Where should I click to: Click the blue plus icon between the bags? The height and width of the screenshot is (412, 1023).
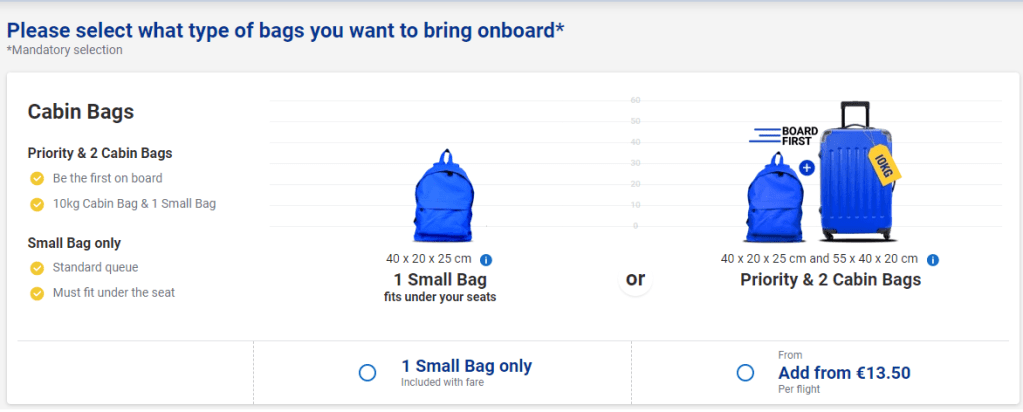[x=807, y=168]
